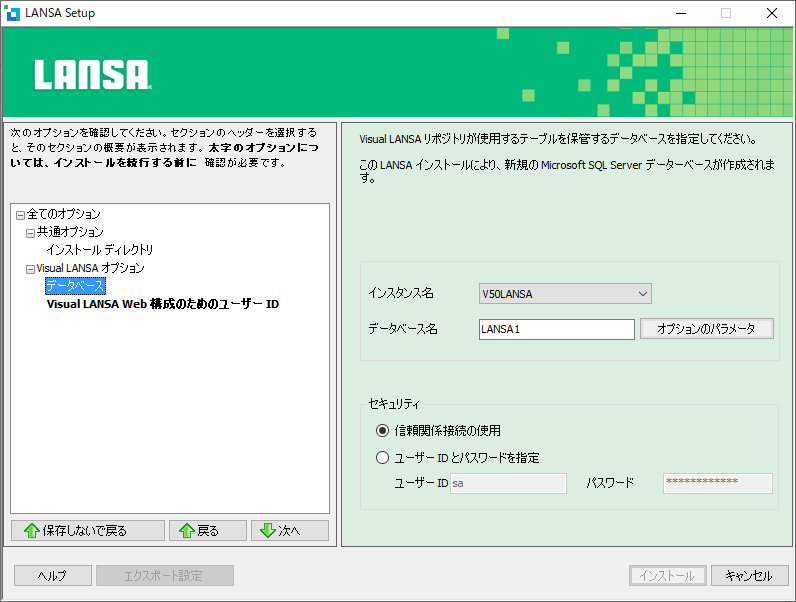796x602 pixels.
Task: Select the Visual LANSA オプション tree label
Action: (90, 268)
